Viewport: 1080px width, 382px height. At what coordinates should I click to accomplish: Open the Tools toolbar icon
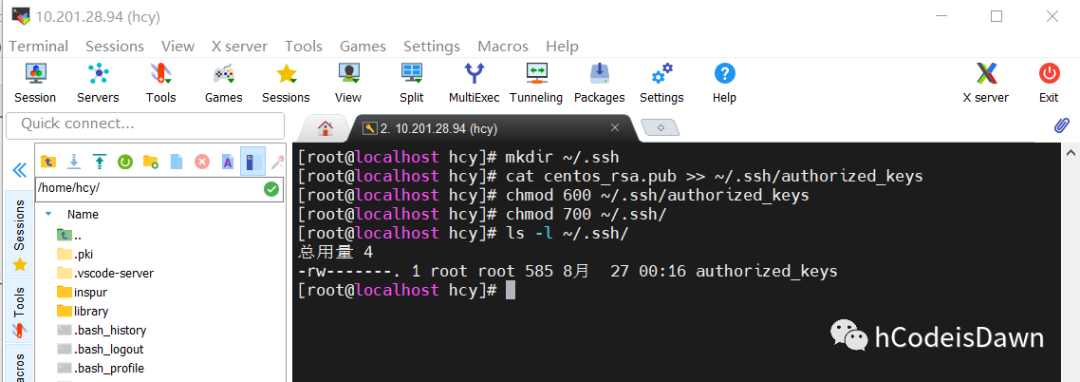(160, 83)
